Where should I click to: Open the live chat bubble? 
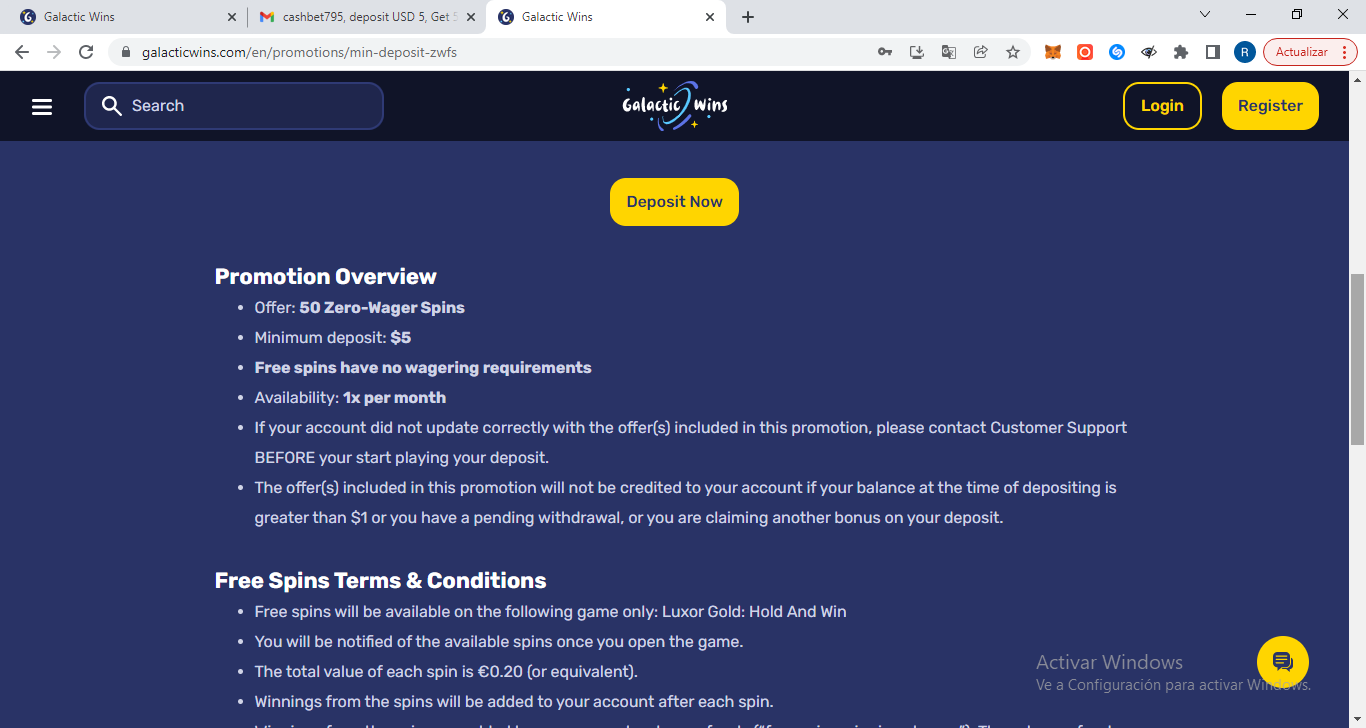[1282, 662]
